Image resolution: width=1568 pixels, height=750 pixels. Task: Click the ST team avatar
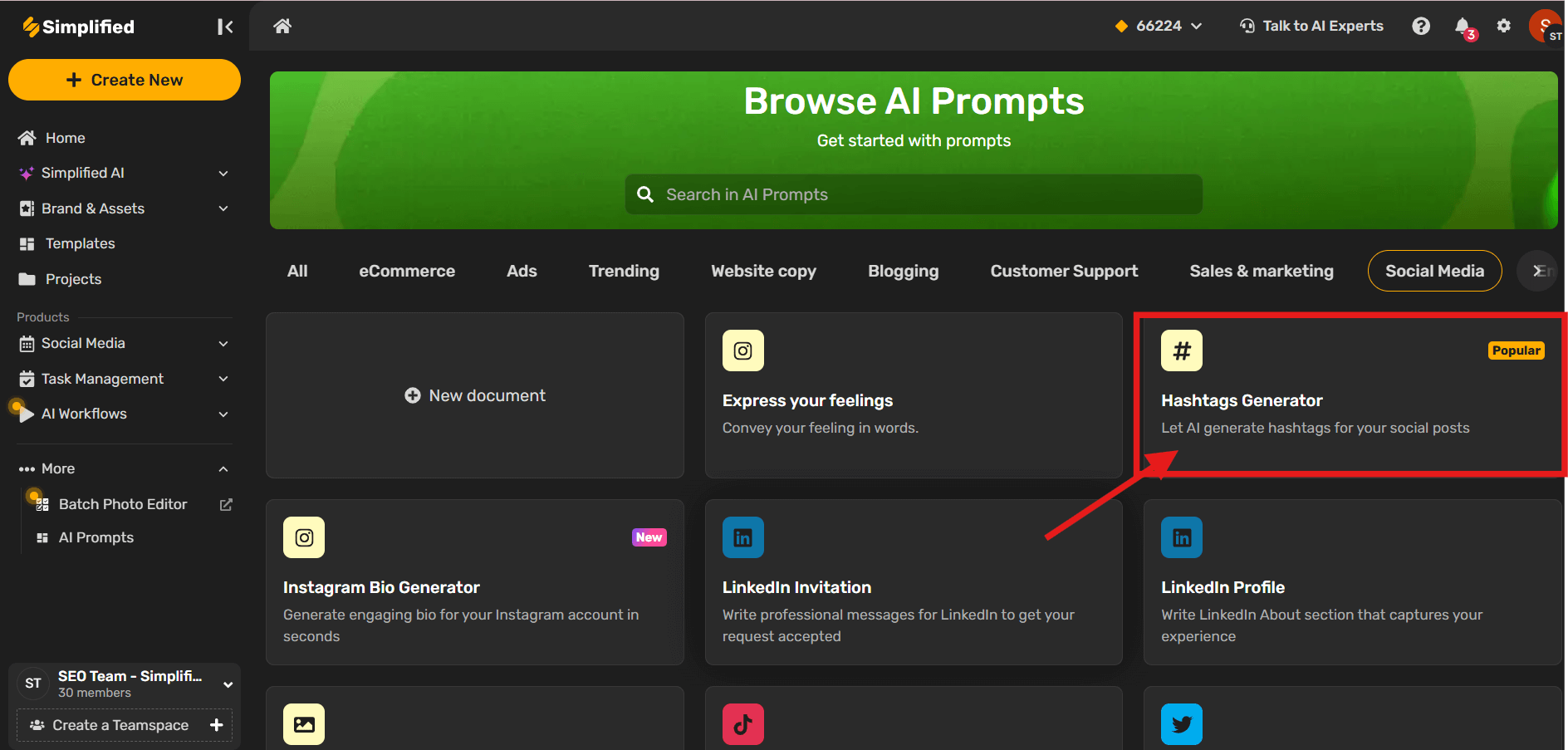click(x=33, y=684)
